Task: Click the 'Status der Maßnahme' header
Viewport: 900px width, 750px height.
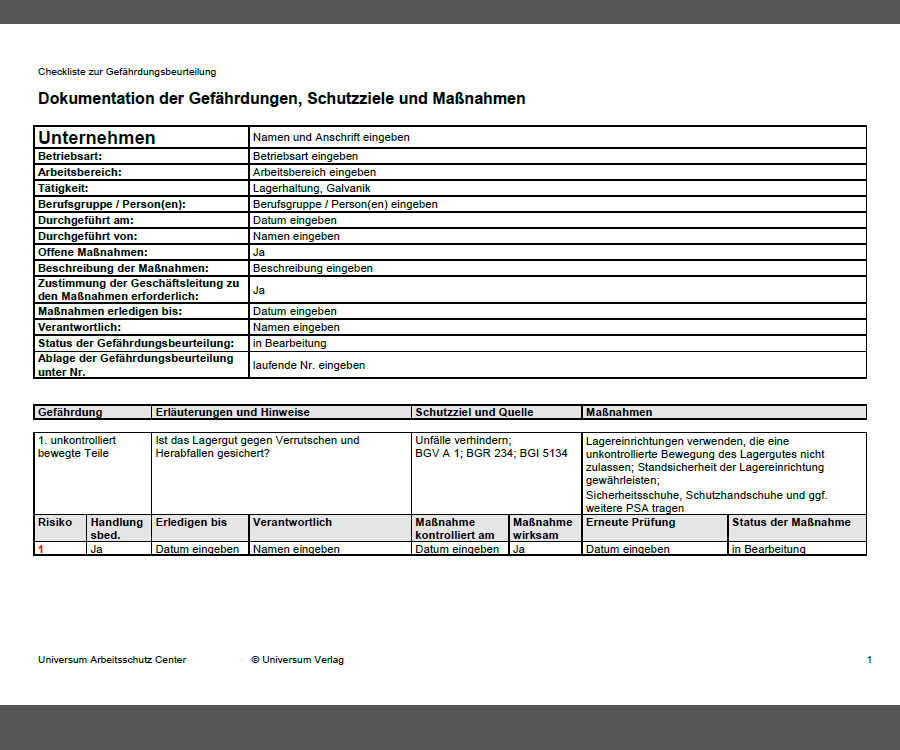Action: (x=797, y=528)
